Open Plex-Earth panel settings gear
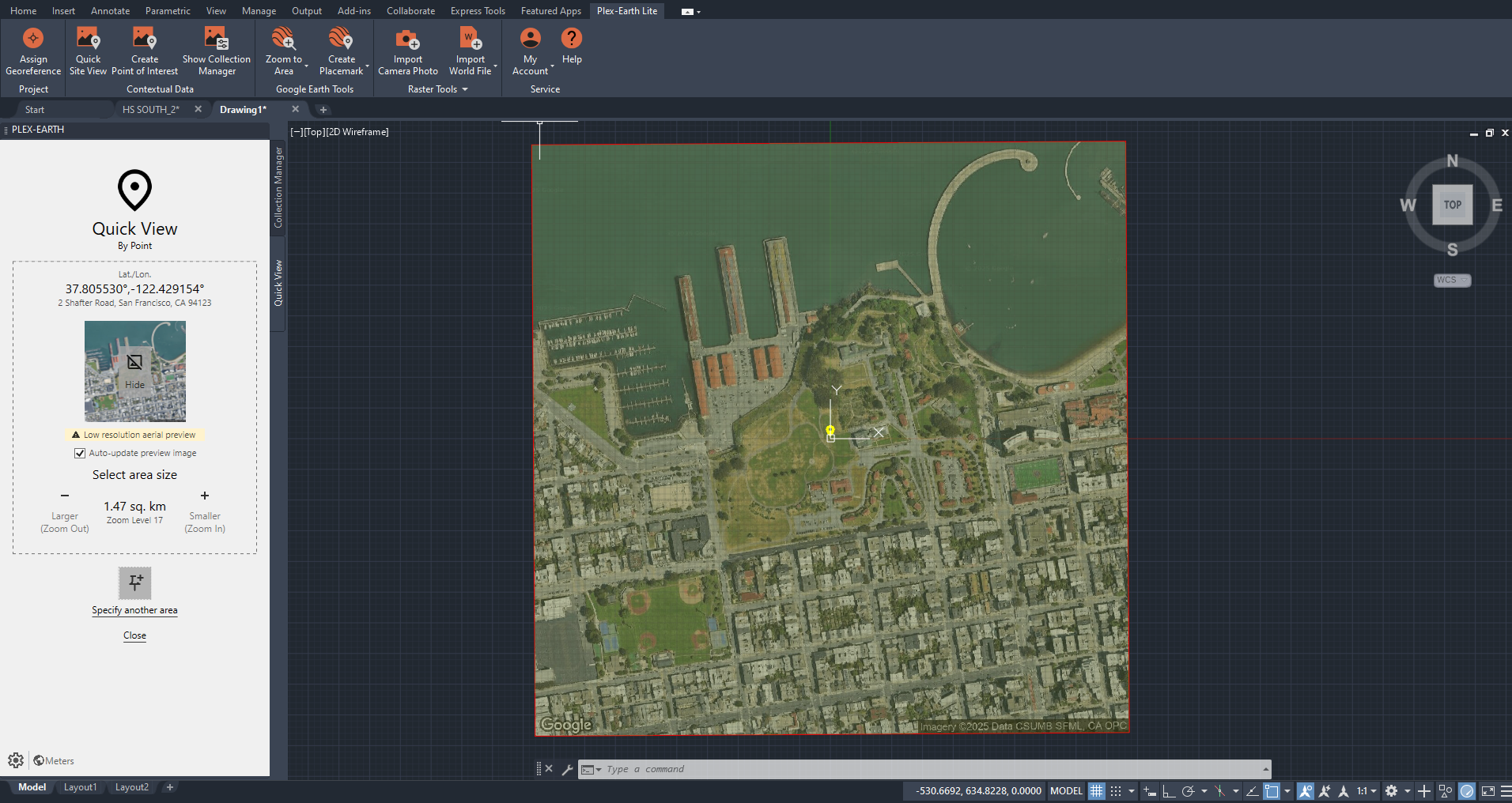This screenshot has height=803, width=1512. click(x=16, y=760)
